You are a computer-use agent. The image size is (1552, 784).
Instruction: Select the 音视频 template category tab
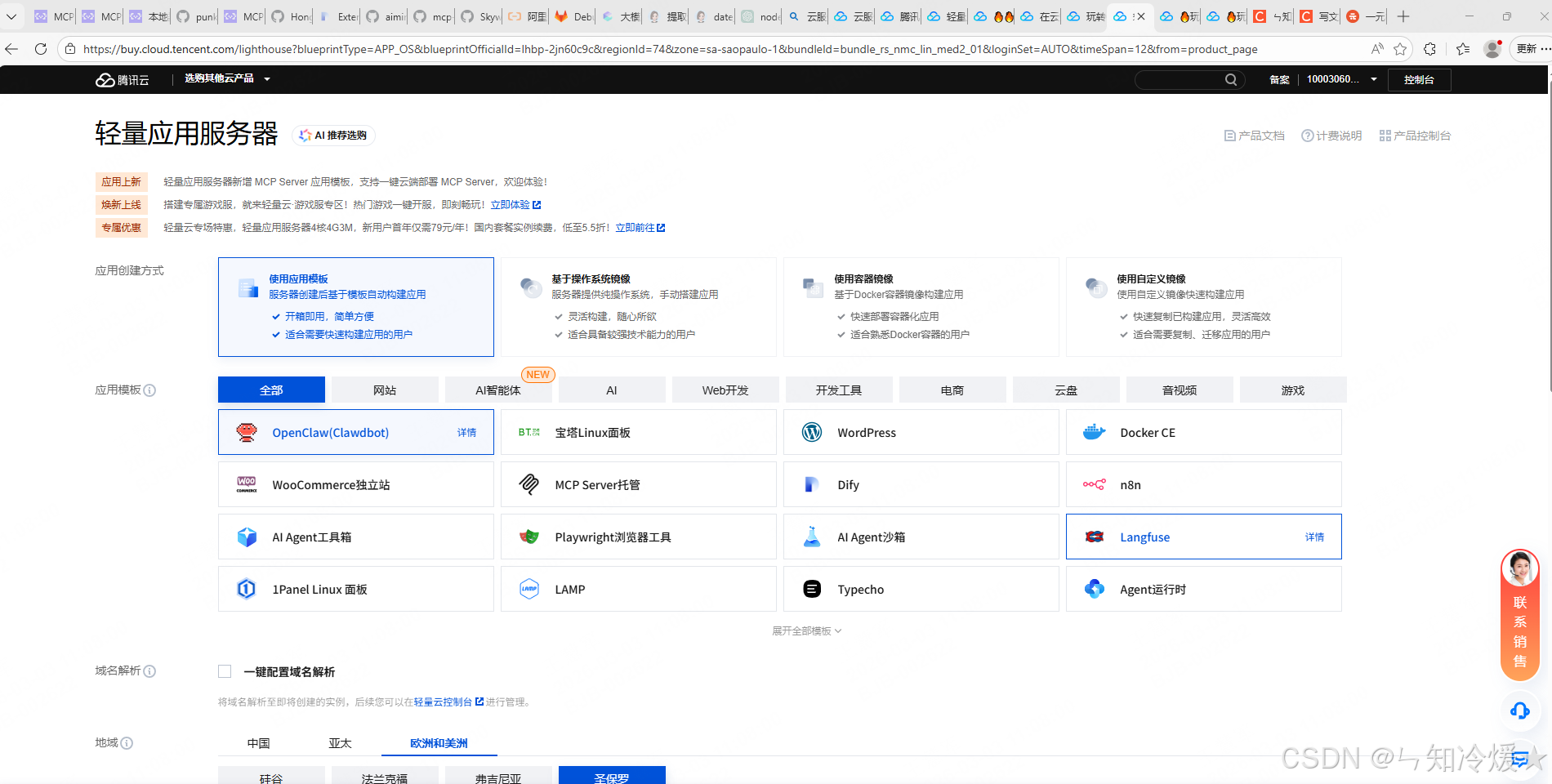(1180, 390)
